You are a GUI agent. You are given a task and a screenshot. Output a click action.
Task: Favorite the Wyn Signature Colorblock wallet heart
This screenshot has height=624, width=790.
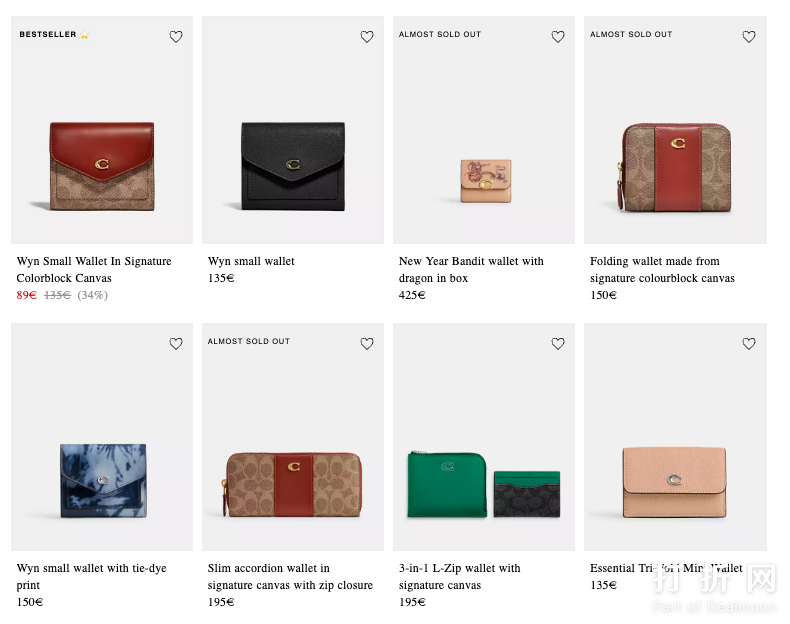tap(176, 37)
